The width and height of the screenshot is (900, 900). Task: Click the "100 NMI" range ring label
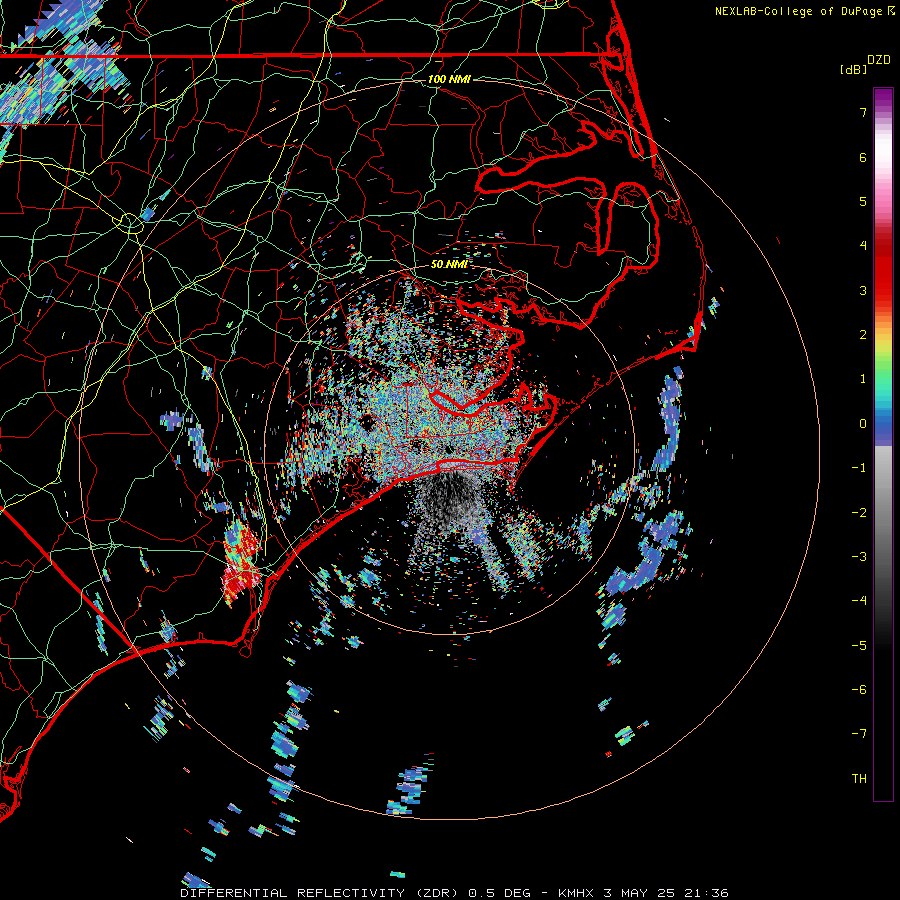(449, 79)
